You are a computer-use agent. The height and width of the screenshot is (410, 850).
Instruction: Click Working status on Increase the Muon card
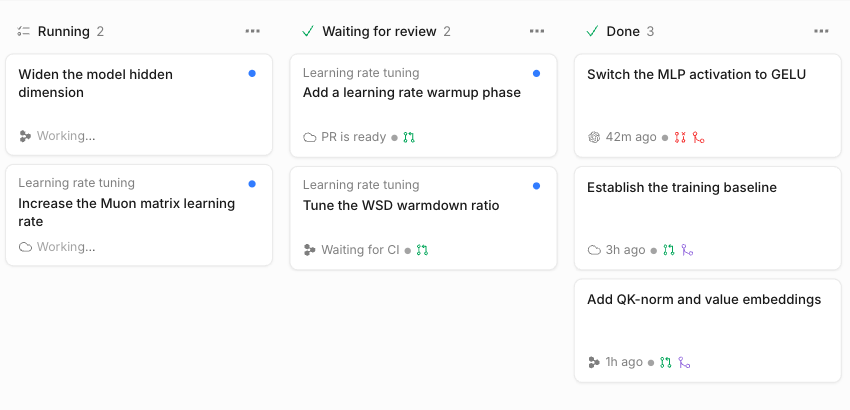click(x=66, y=247)
